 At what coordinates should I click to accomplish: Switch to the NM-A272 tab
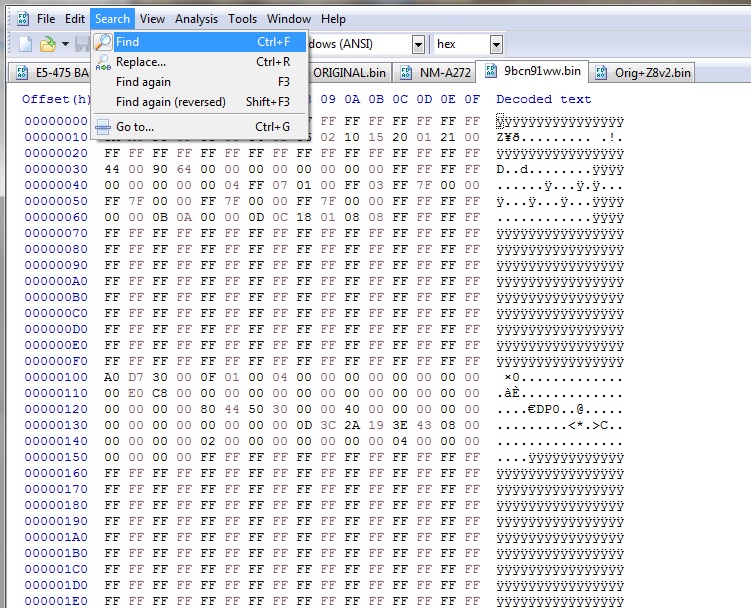pyautogui.click(x=434, y=73)
